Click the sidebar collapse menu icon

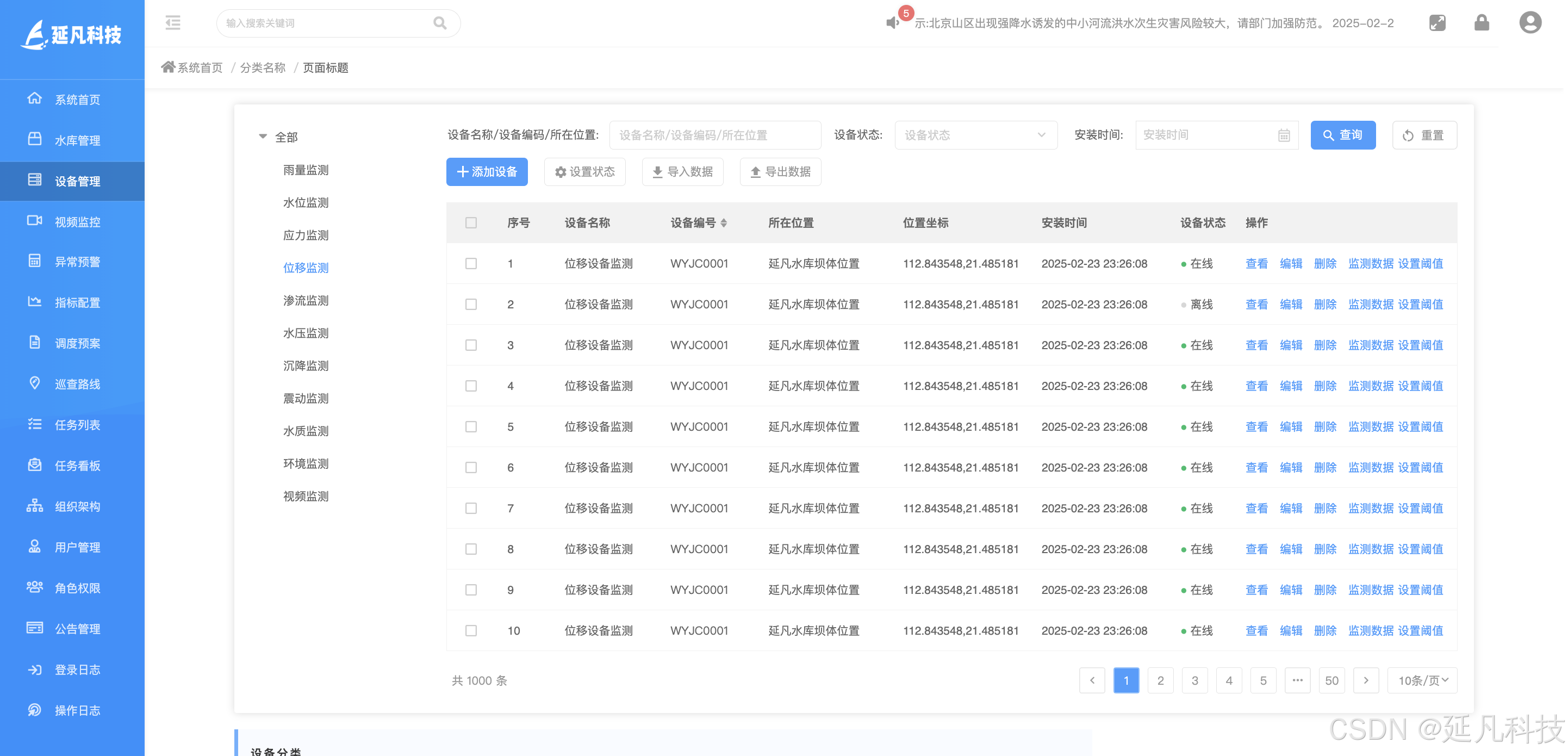tap(173, 23)
